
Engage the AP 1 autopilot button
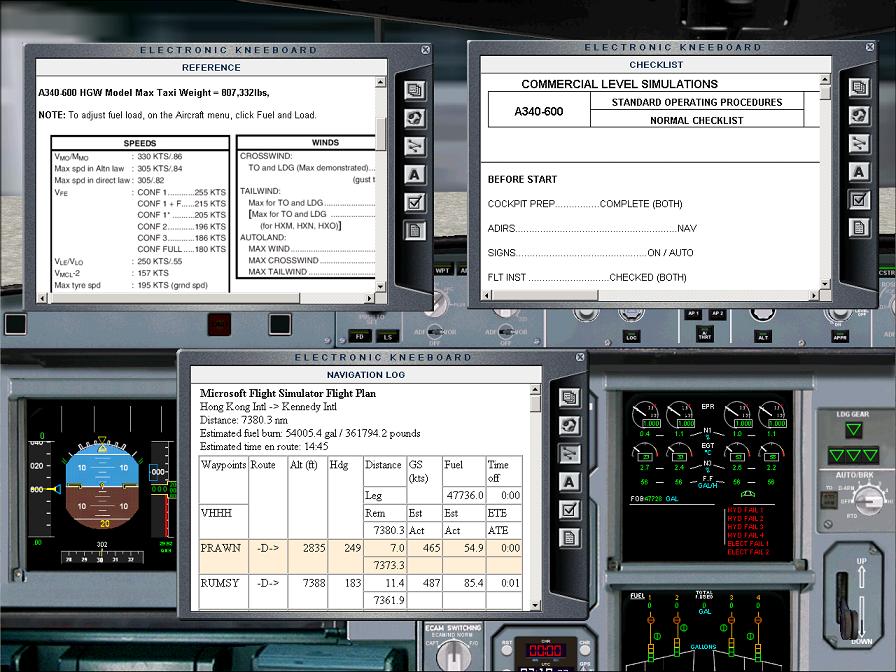[x=692, y=314]
